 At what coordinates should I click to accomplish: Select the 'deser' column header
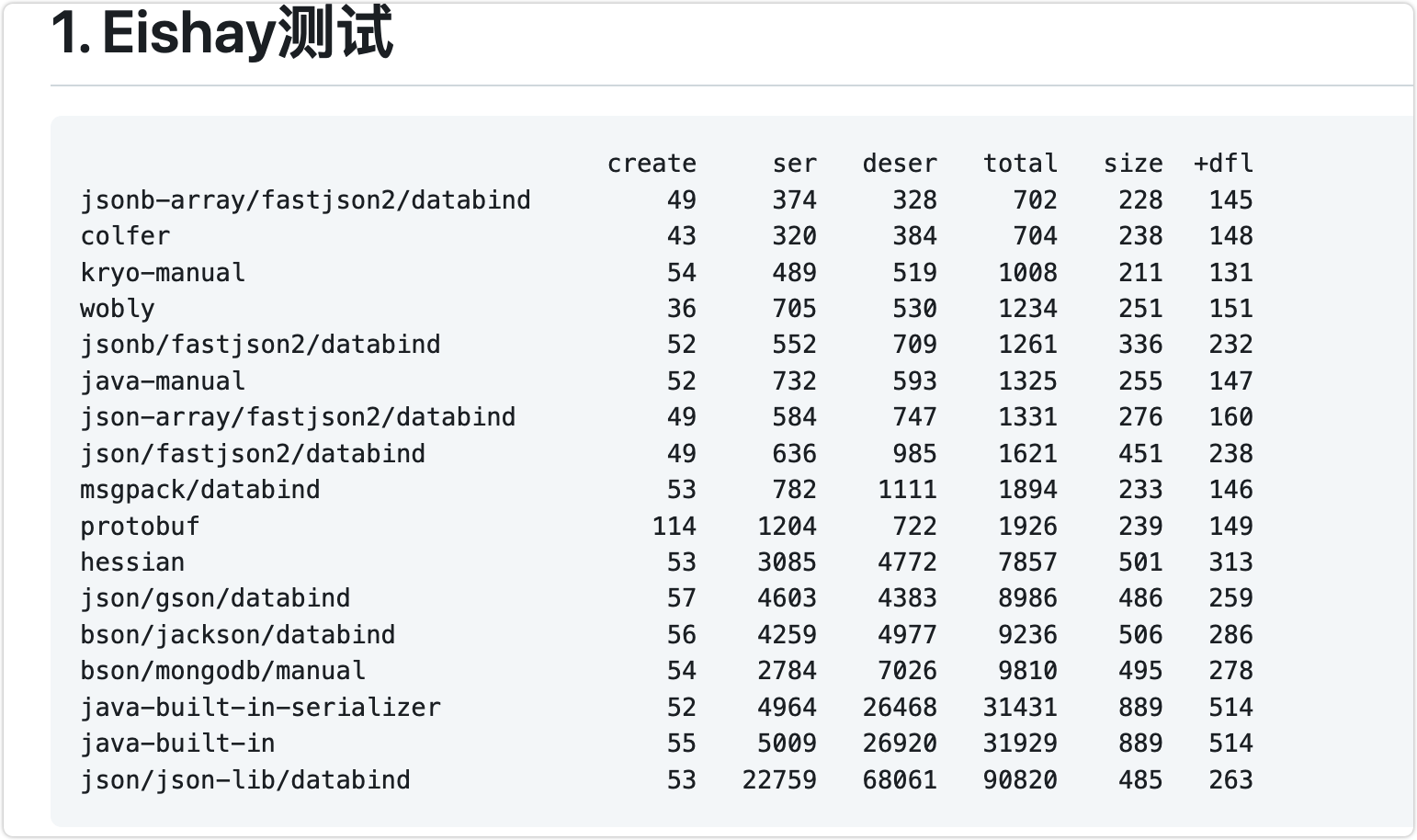click(x=900, y=164)
